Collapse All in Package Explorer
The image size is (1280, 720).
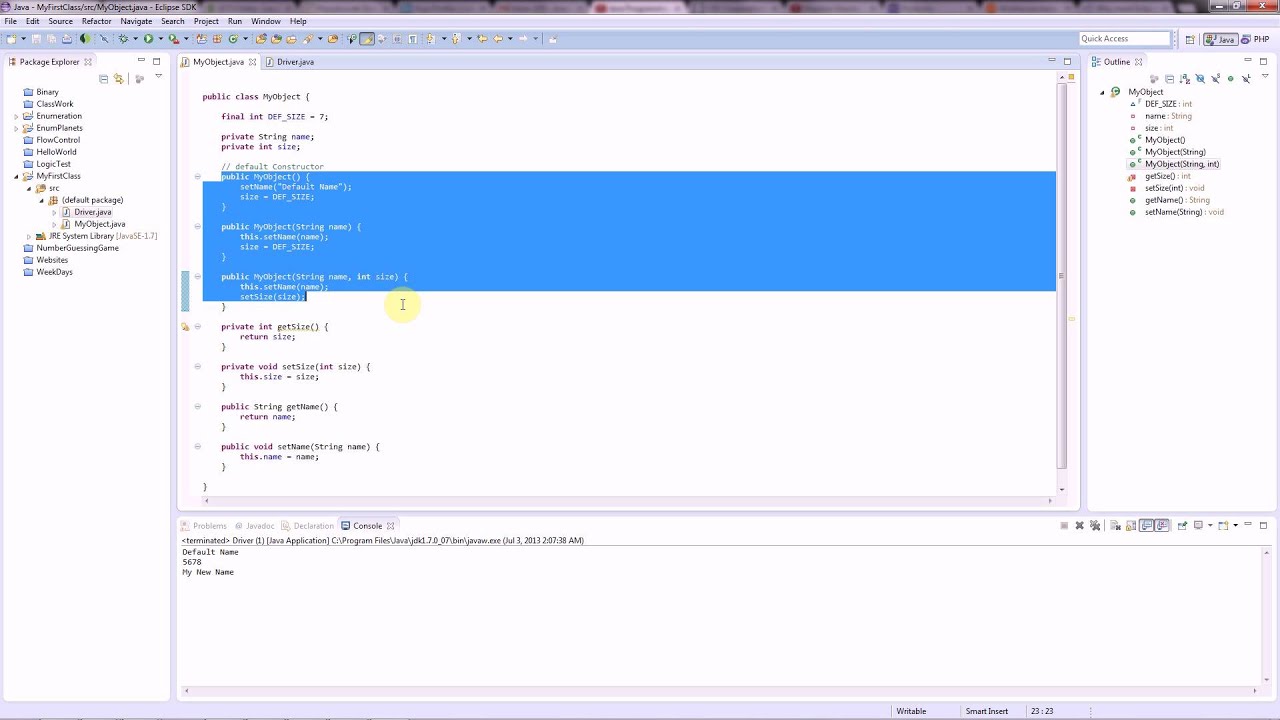click(103, 79)
